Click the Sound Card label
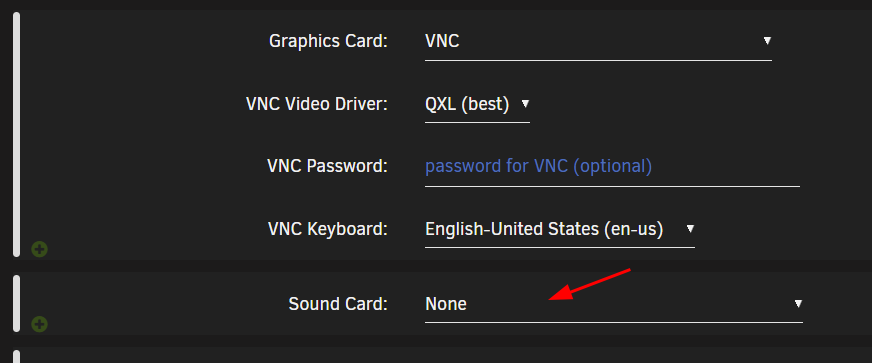The image size is (872, 363). pyautogui.click(x=338, y=304)
